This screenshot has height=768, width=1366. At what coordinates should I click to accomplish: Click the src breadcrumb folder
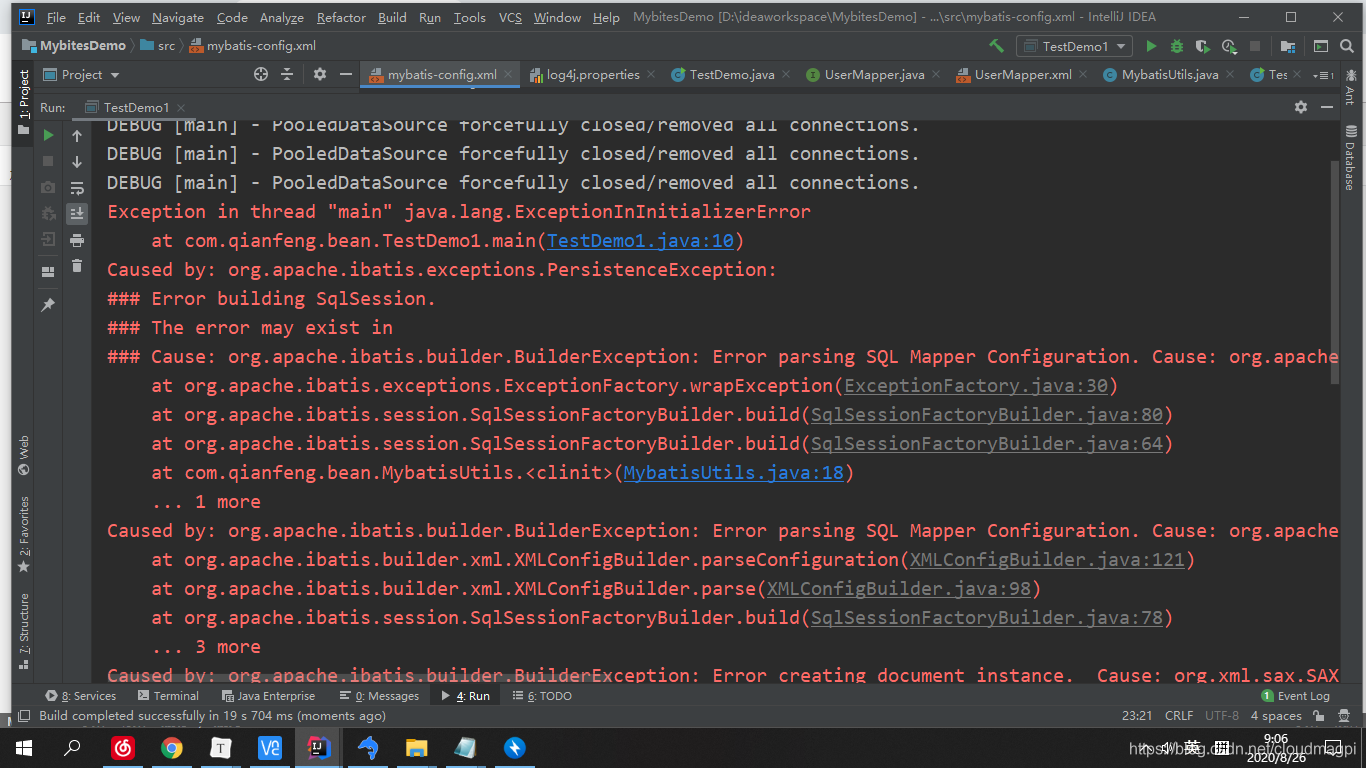coord(158,45)
